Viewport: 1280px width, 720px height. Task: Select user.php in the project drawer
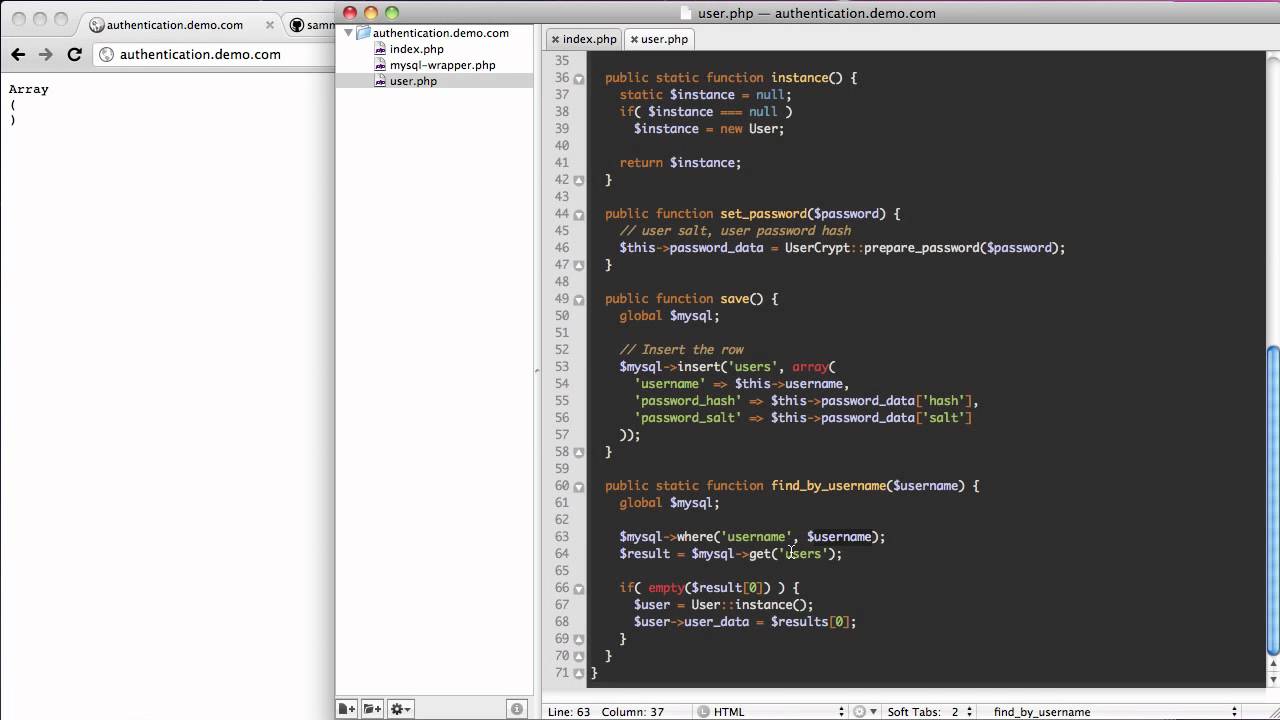[x=413, y=81]
